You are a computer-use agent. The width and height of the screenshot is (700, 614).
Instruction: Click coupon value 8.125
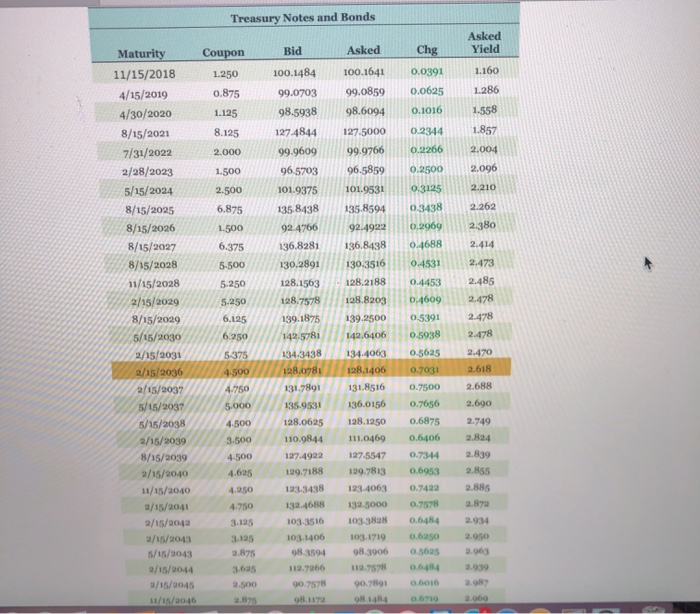226,133
